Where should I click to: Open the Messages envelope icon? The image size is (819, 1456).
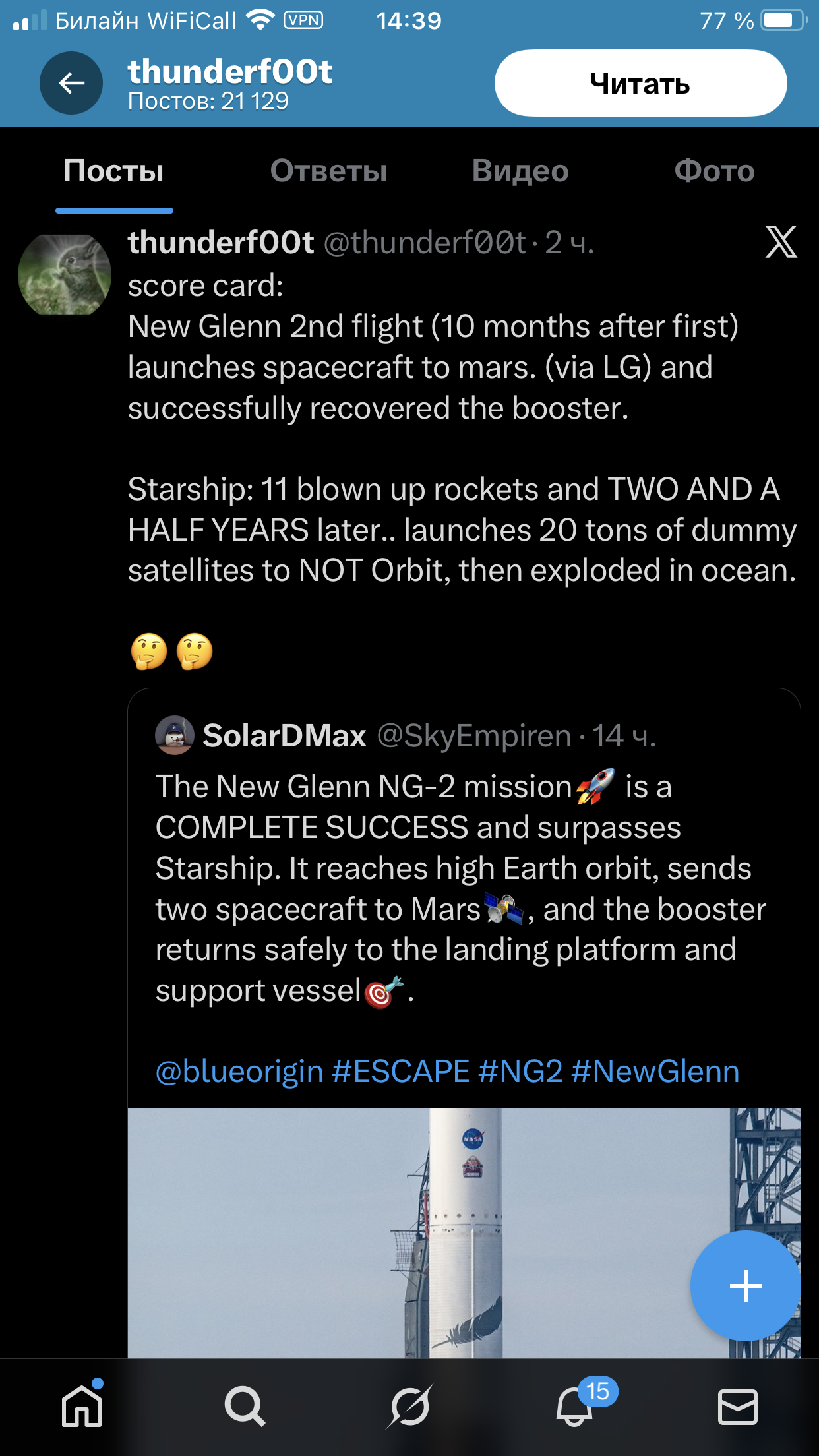[x=737, y=1406]
